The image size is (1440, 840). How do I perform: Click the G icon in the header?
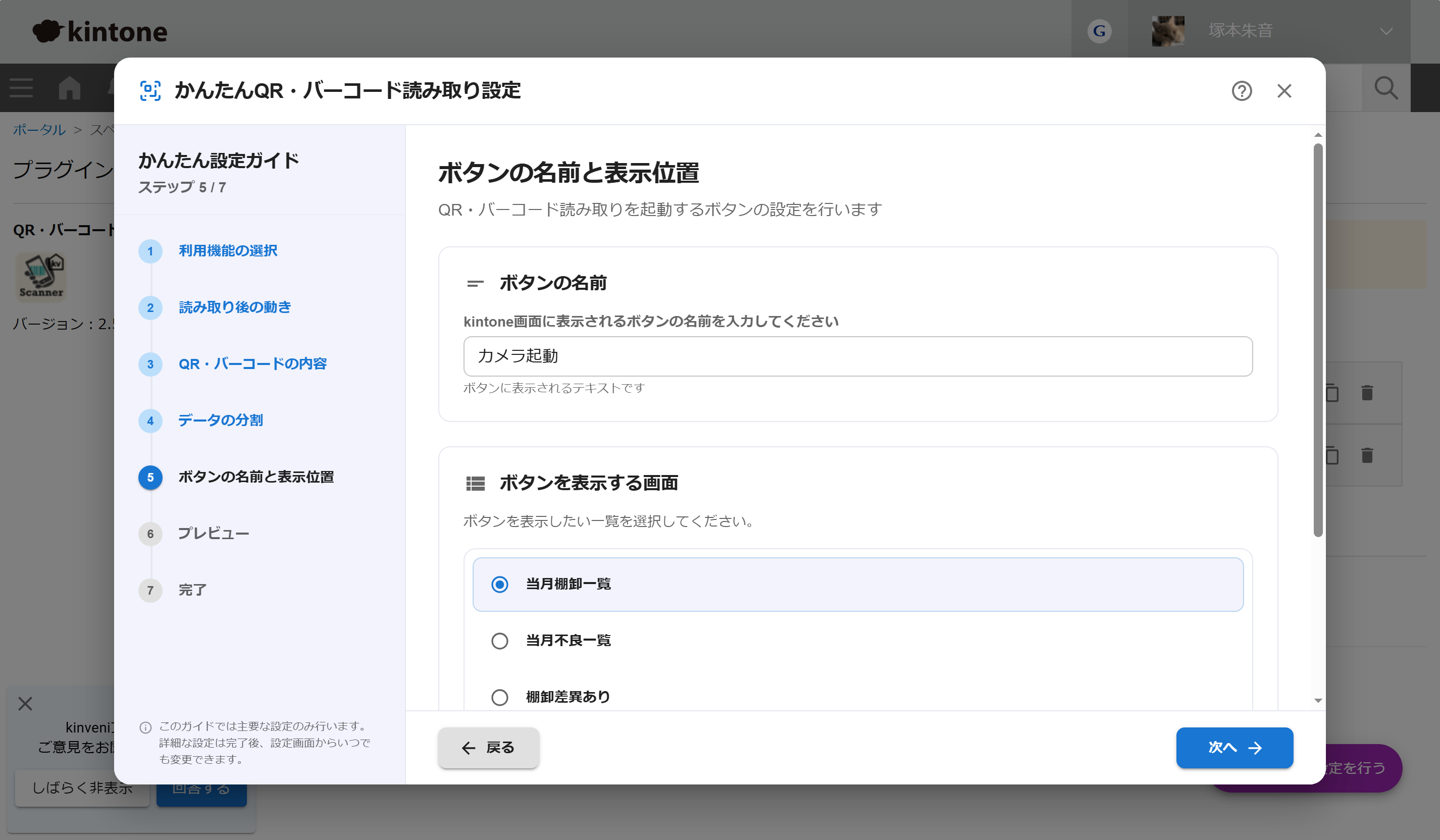[1099, 31]
